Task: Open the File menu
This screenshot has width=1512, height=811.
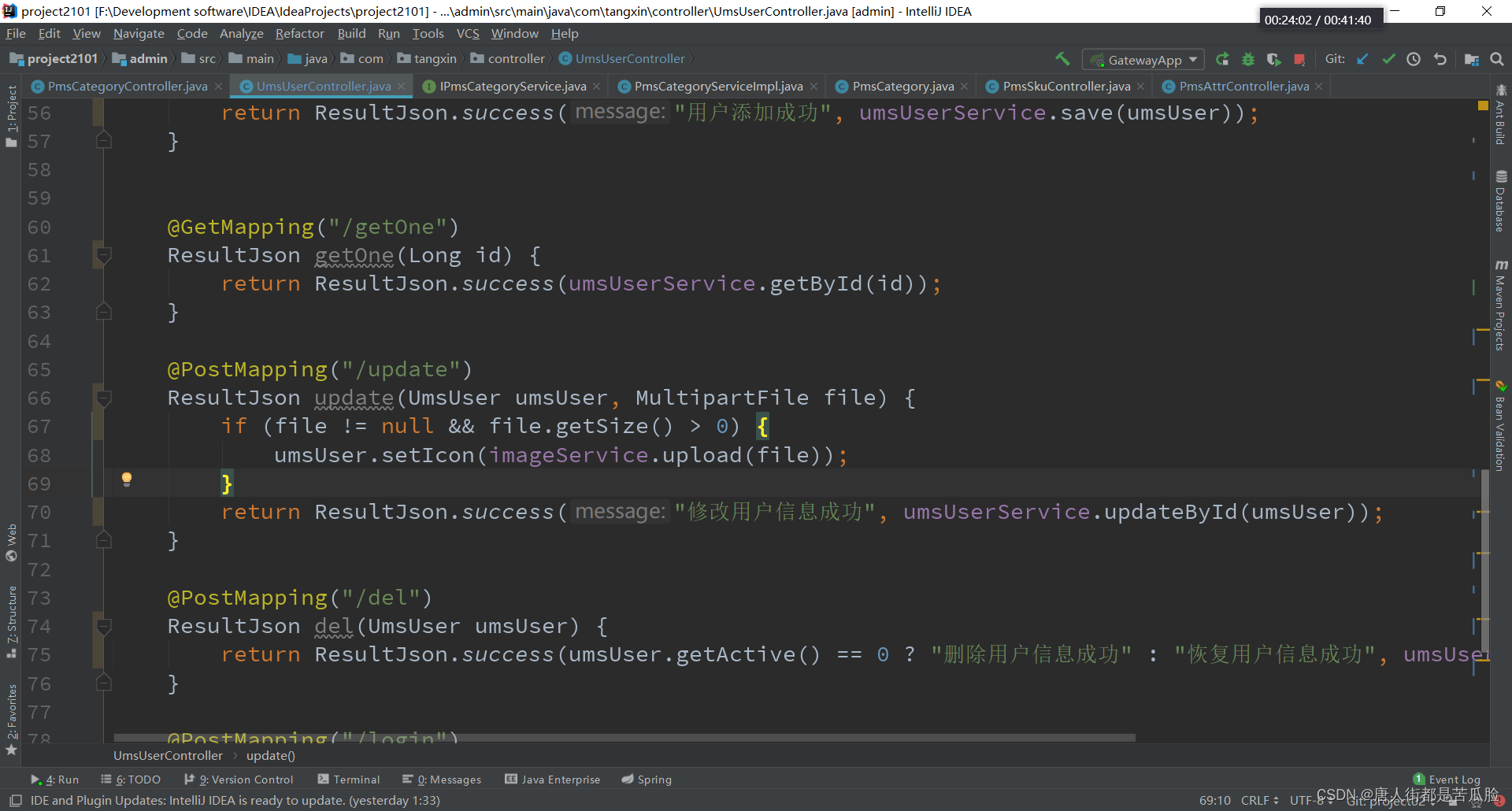Action: [x=16, y=34]
